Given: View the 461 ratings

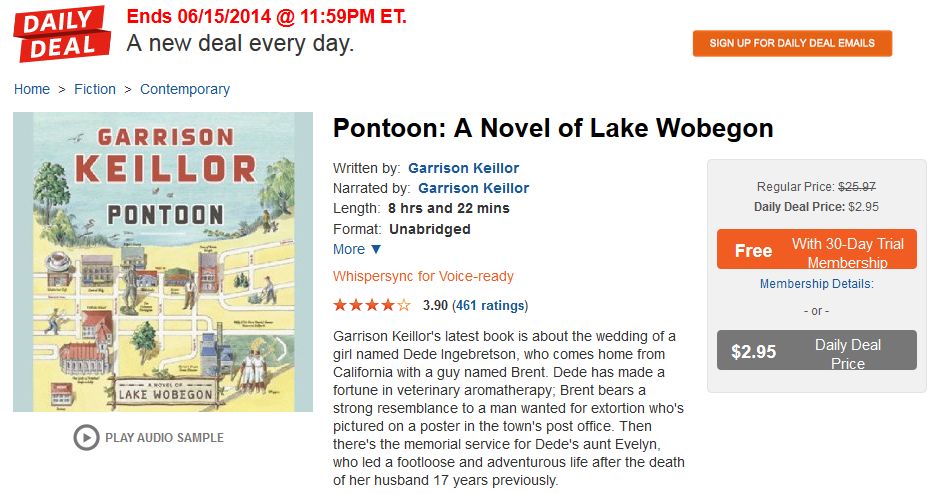Looking at the screenshot, I should (490, 305).
